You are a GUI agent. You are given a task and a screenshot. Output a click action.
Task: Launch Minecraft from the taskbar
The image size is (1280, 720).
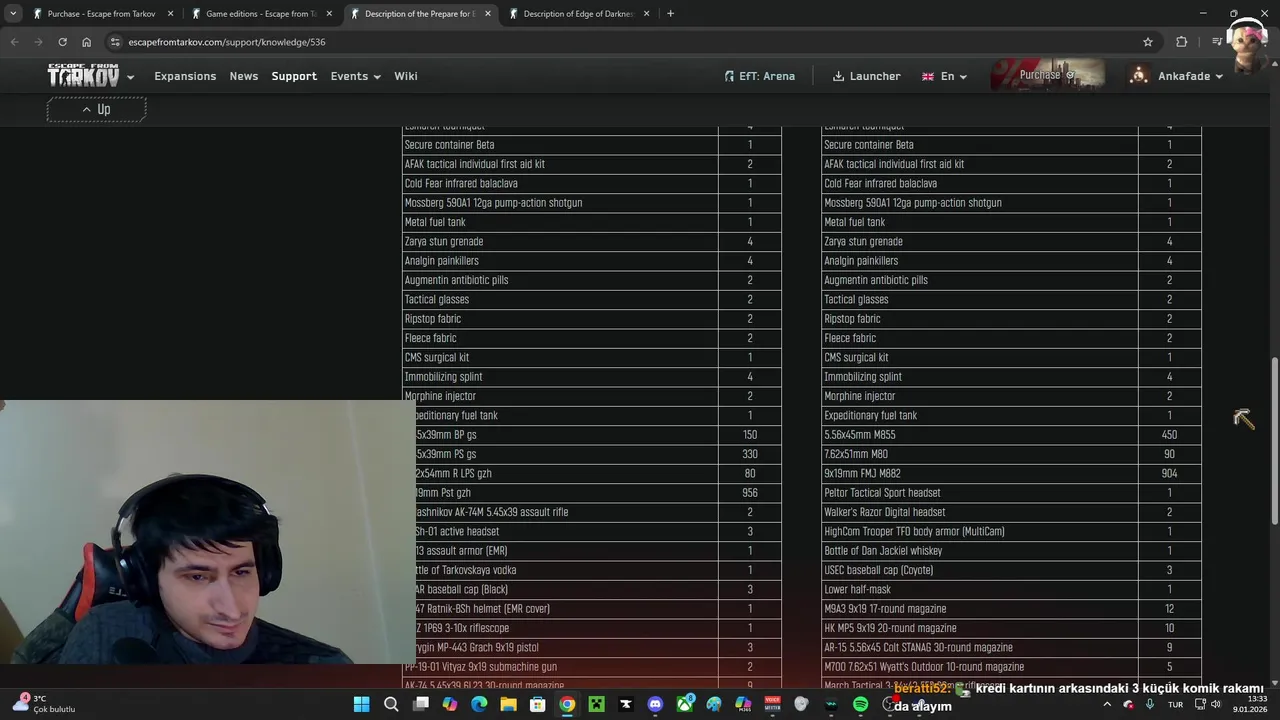[x=596, y=704]
